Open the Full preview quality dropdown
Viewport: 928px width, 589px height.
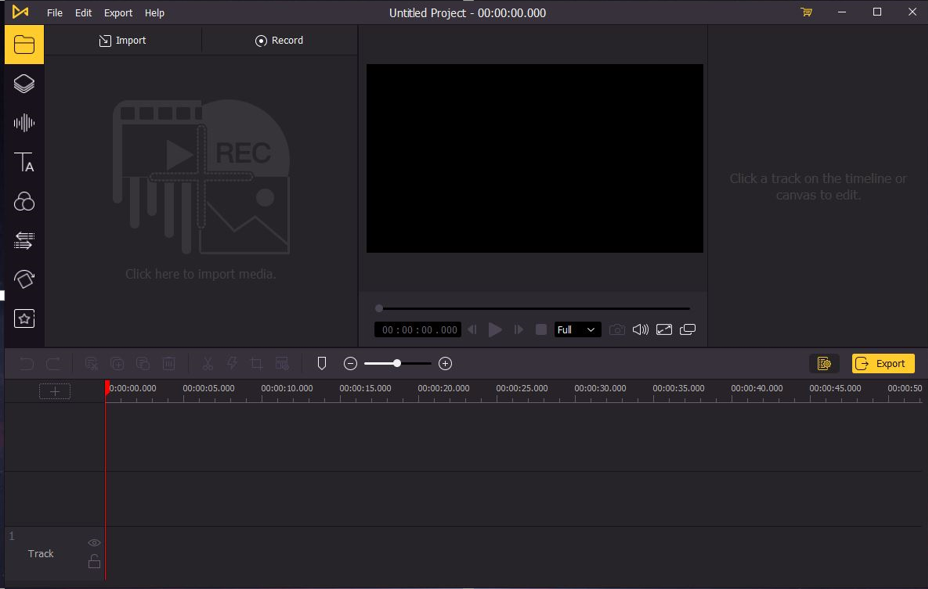coord(578,330)
